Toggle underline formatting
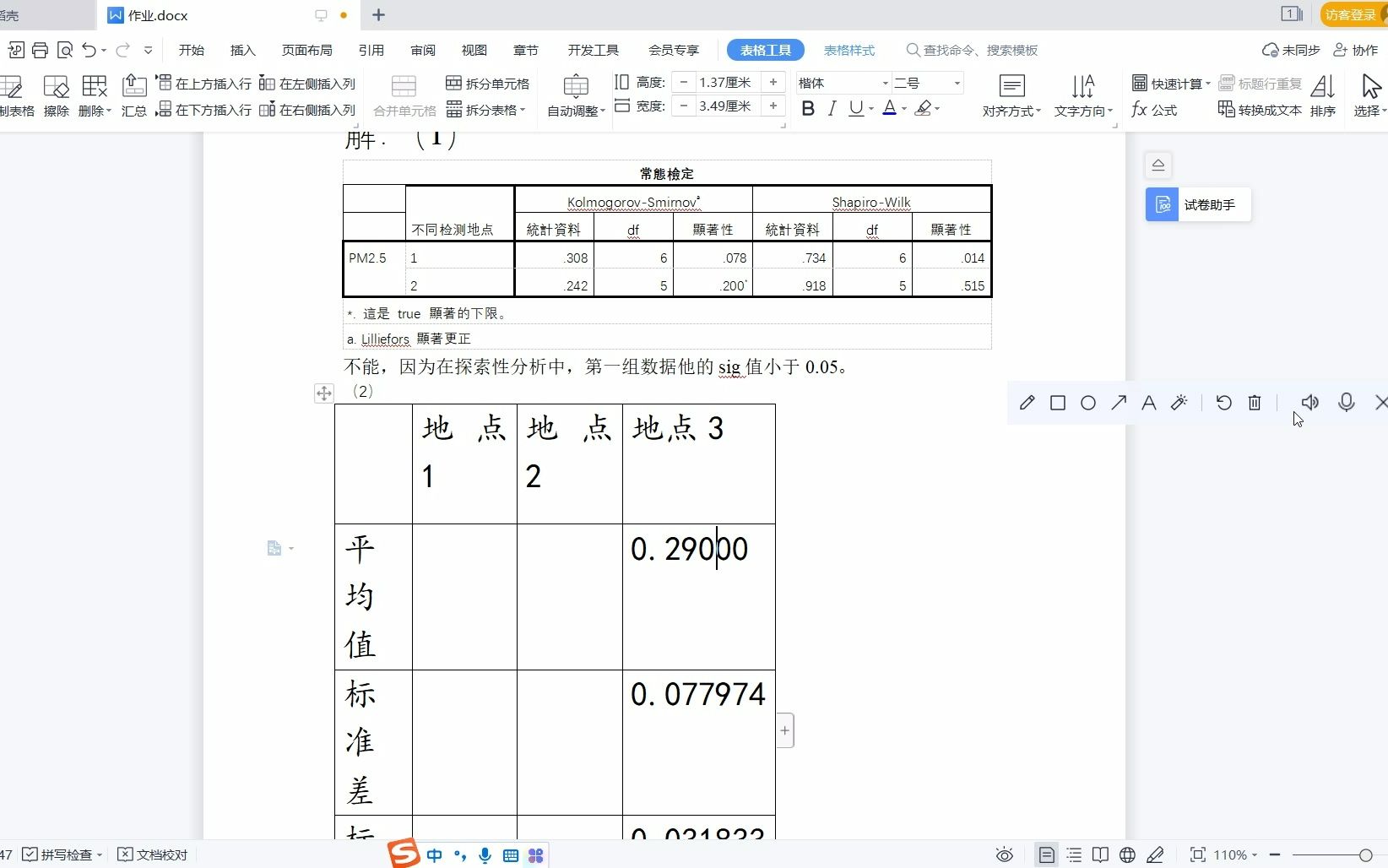 coord(855,108)
